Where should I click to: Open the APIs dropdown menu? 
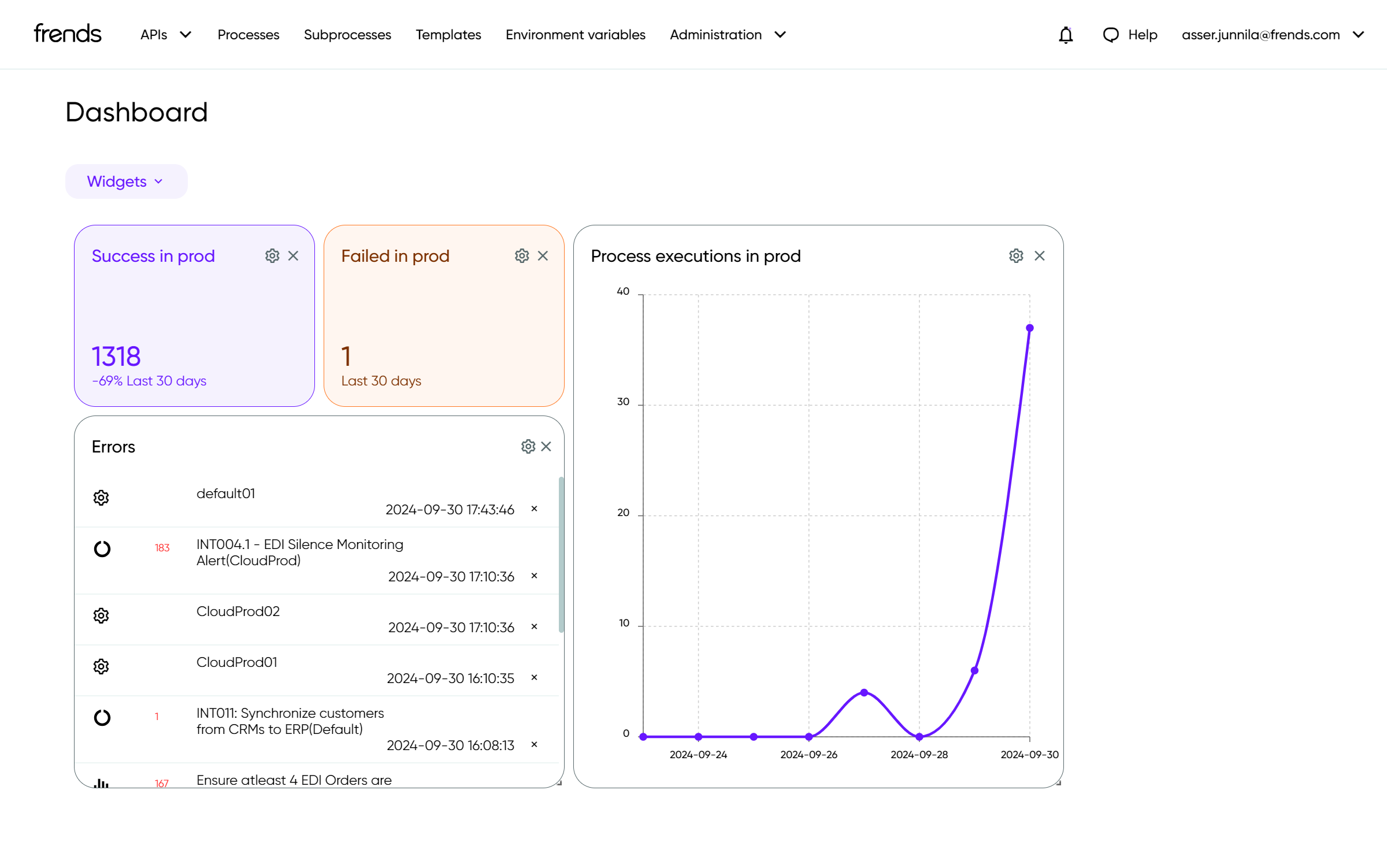pos(165,35)
